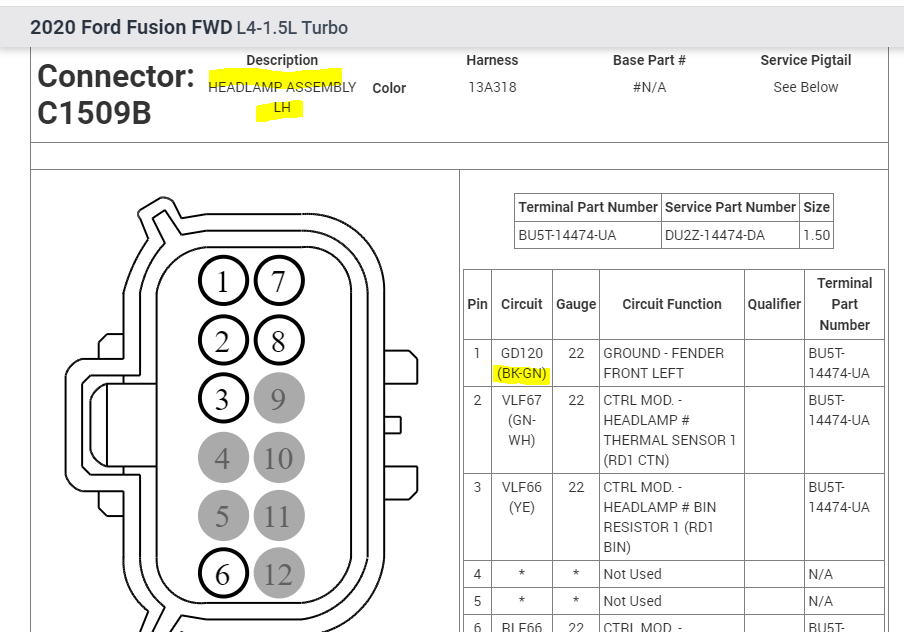The image size is (904, 632).
Task: Click greyed pin 11 in connector diagram
Action: click(x=278, y=516)
